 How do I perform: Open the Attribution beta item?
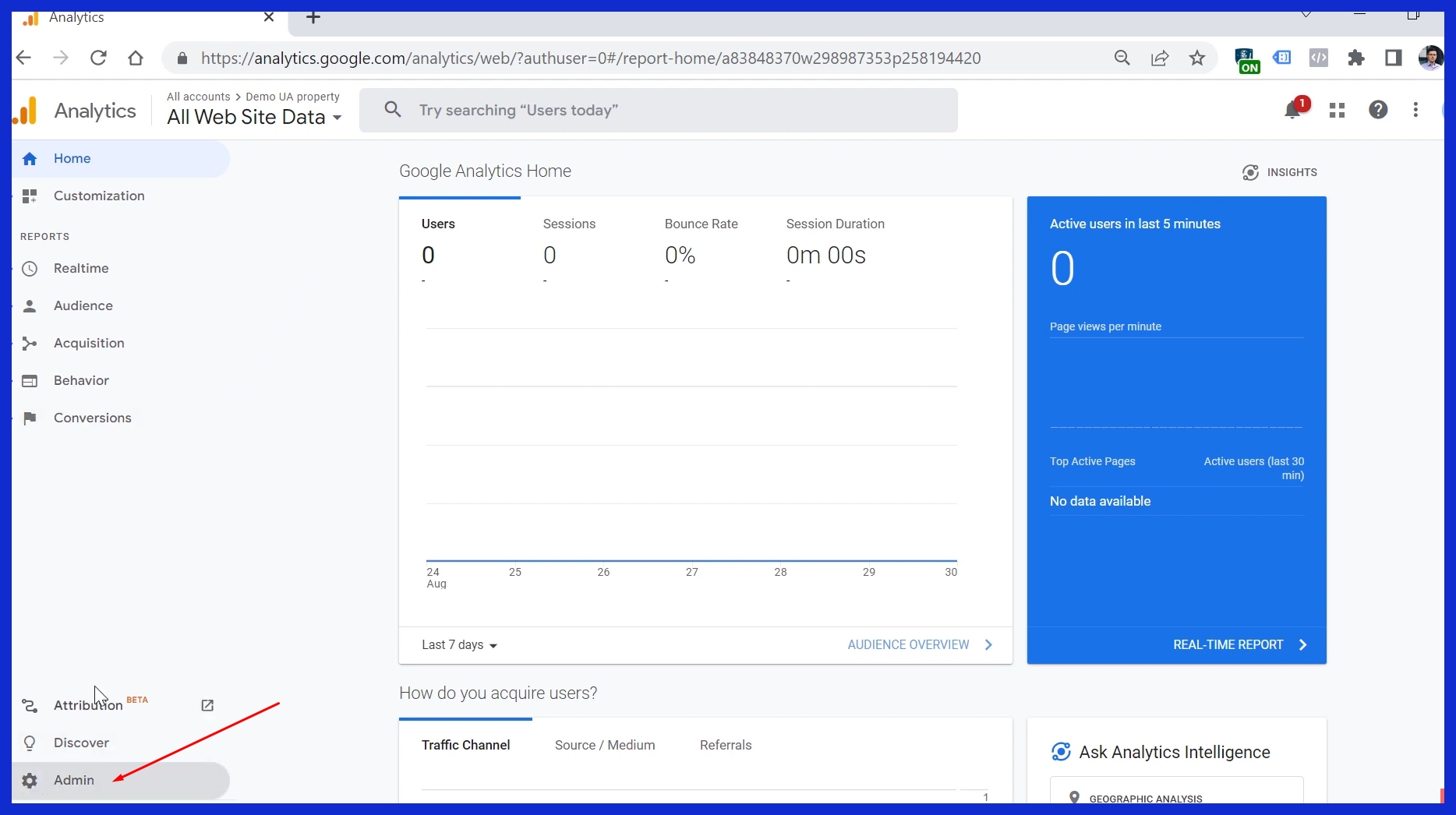click(88, 705)
